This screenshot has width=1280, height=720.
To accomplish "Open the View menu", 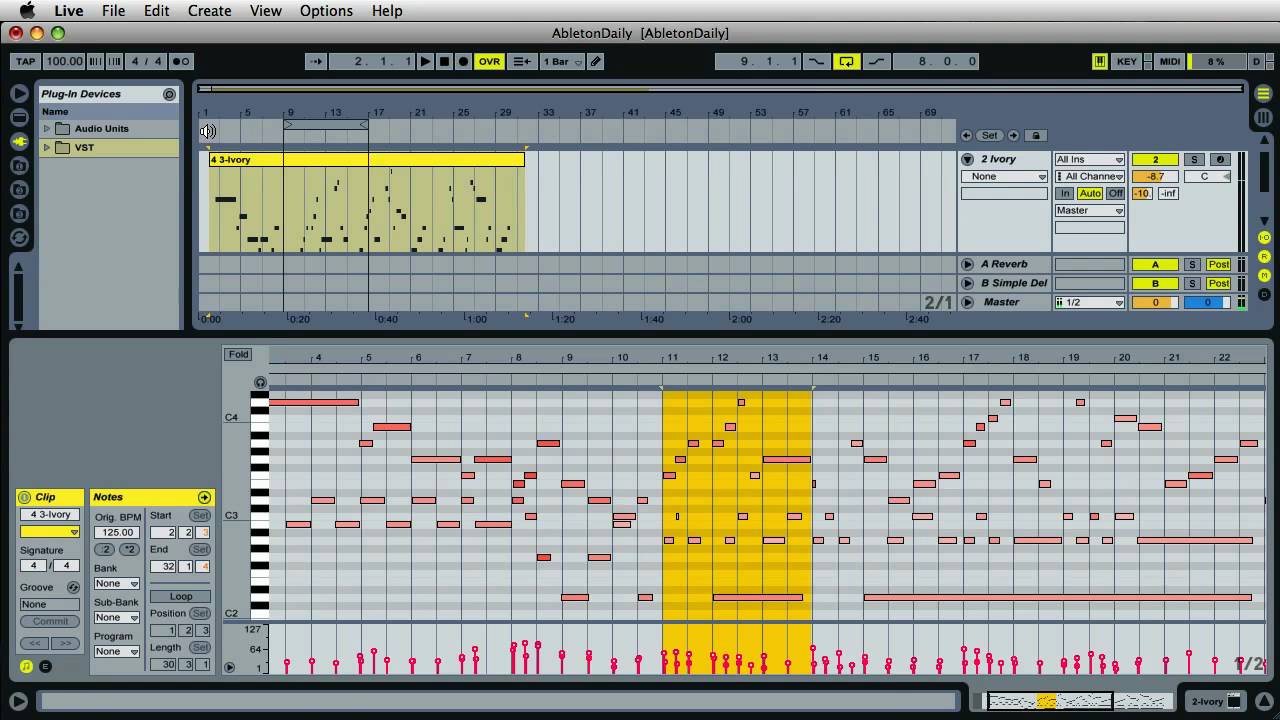I will point(265,10).
